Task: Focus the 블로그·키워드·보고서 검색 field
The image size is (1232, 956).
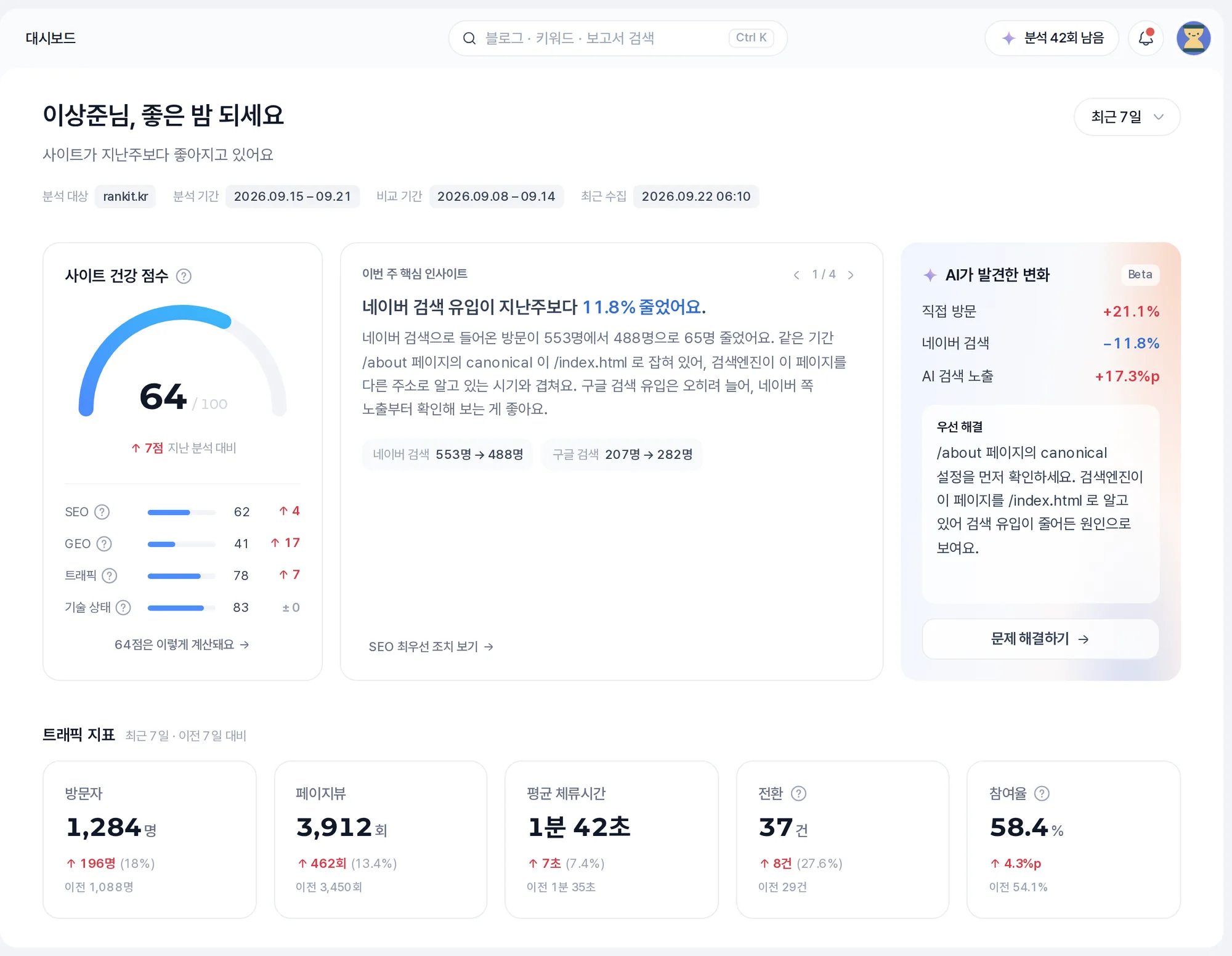Action: 618,38
